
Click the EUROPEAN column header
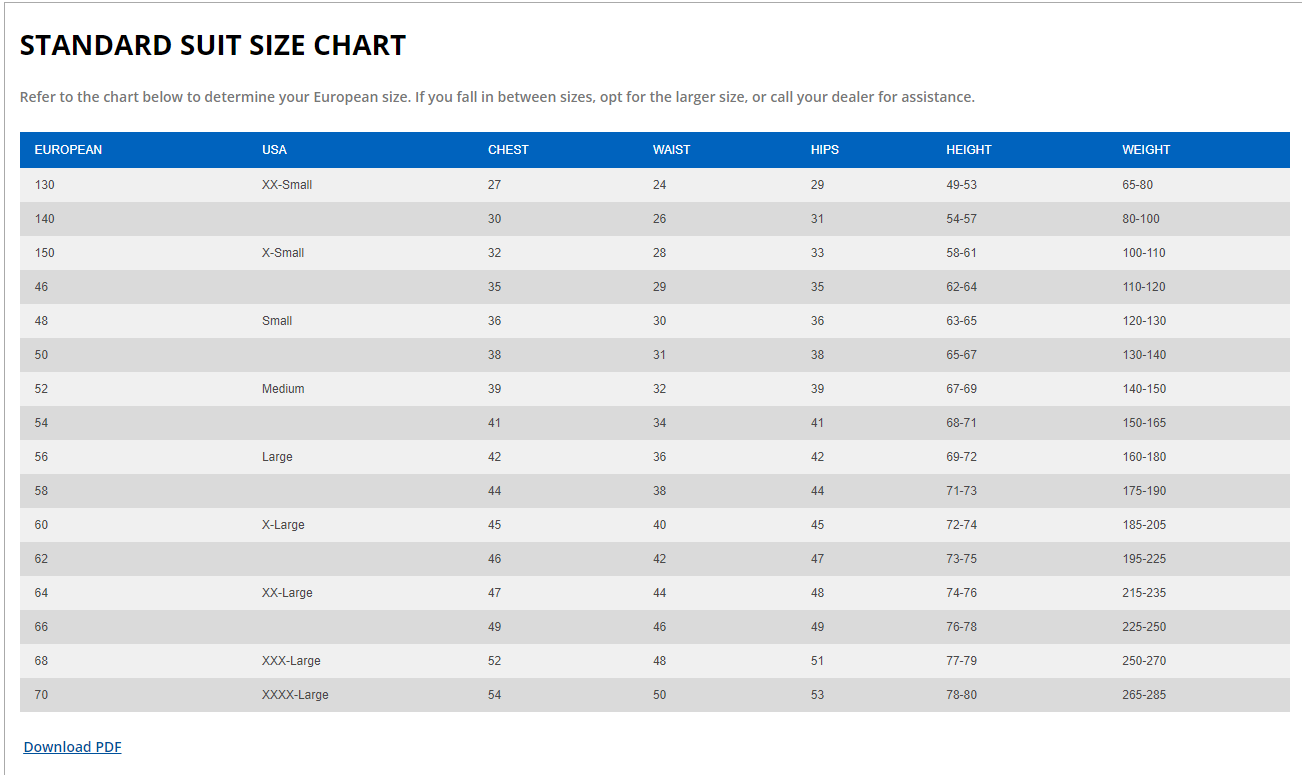pyautogui.click(x=68, y=150)
